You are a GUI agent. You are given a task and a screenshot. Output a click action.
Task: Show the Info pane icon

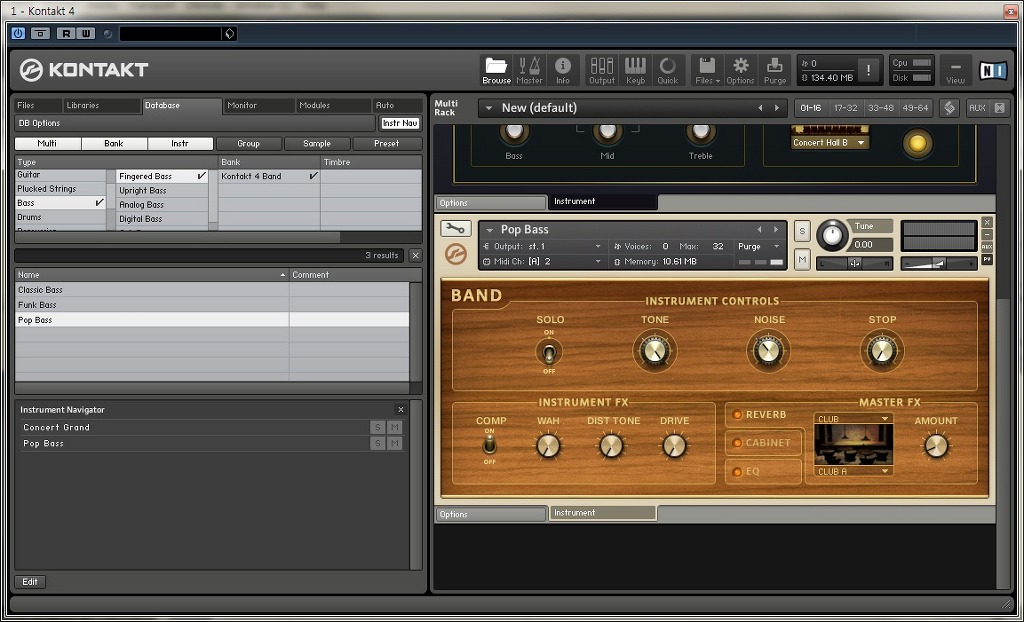tap(562, 70)
